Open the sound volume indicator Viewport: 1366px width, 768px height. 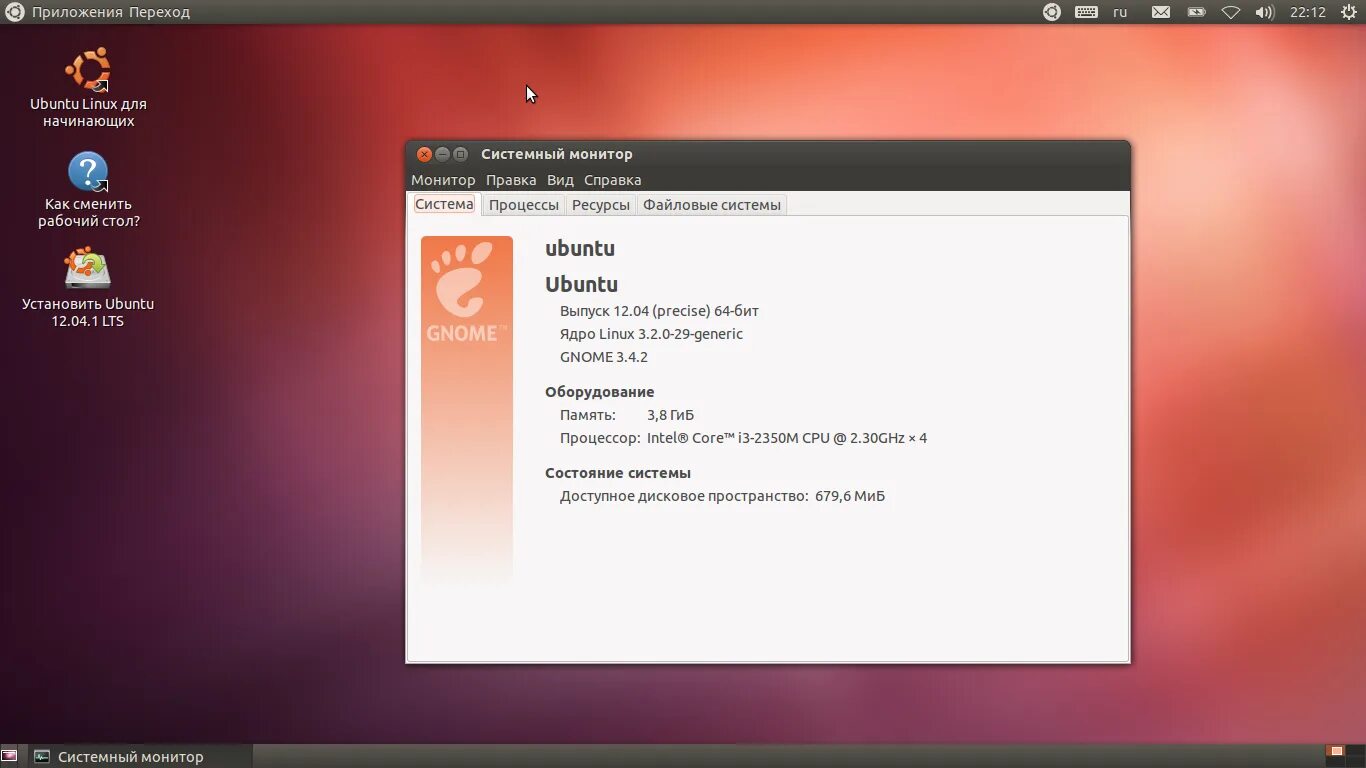click(1265, 12)
